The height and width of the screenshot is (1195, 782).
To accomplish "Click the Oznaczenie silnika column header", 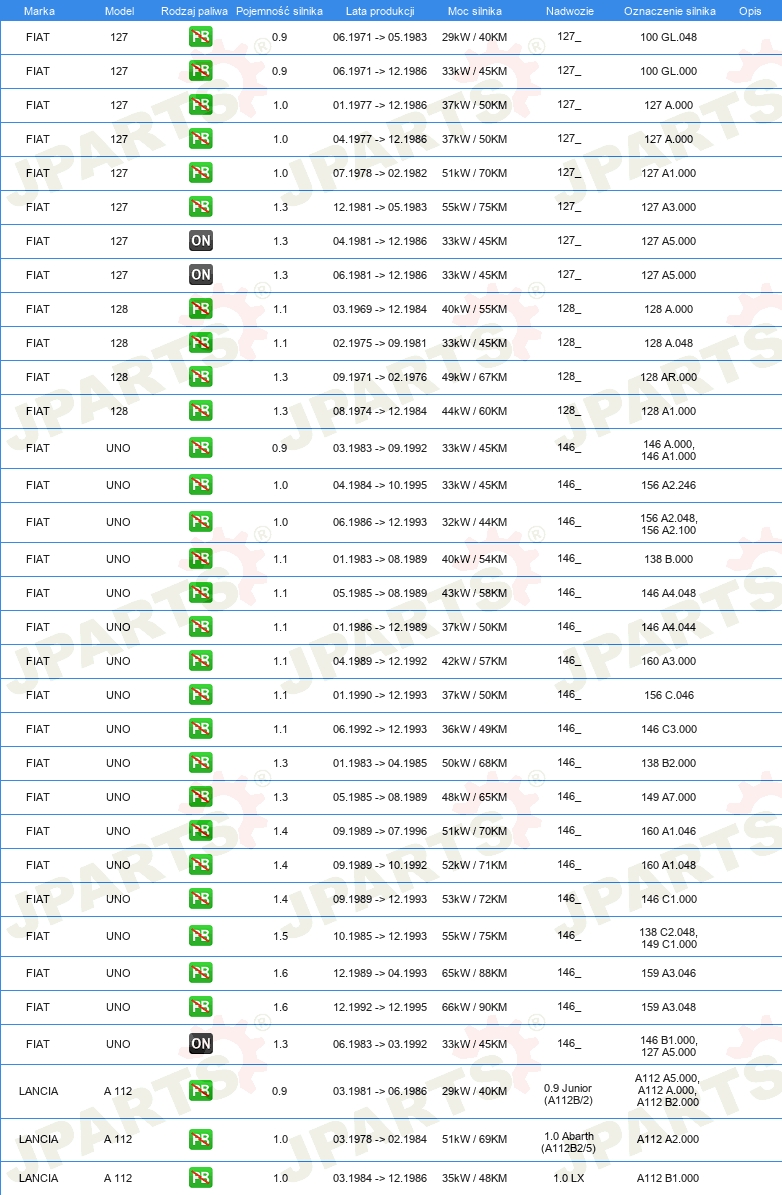I will [x=669, y=11].
